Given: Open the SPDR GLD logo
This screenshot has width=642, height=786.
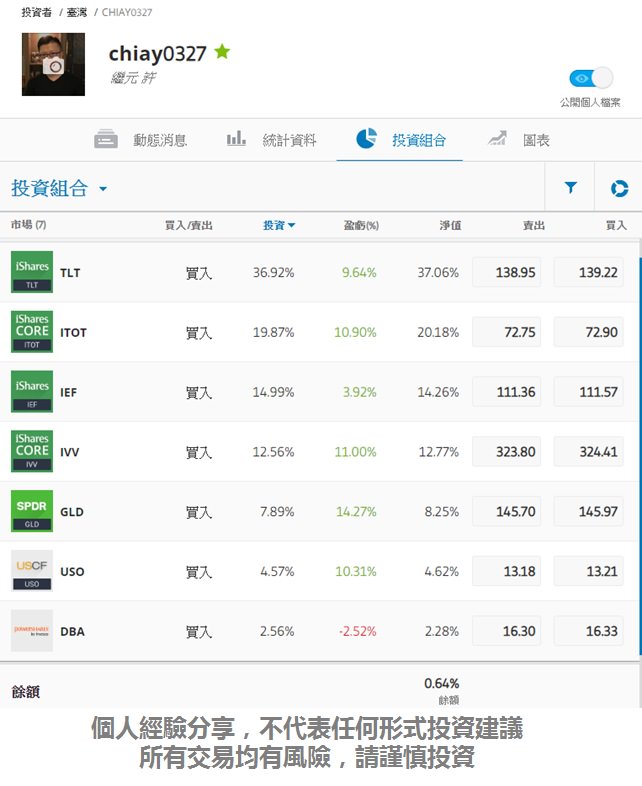Looking at the screenshot, I should point(32,511).
